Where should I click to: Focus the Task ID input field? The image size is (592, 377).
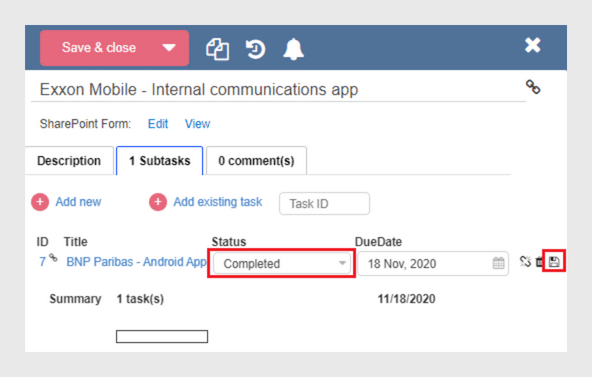tap(324, 203)
